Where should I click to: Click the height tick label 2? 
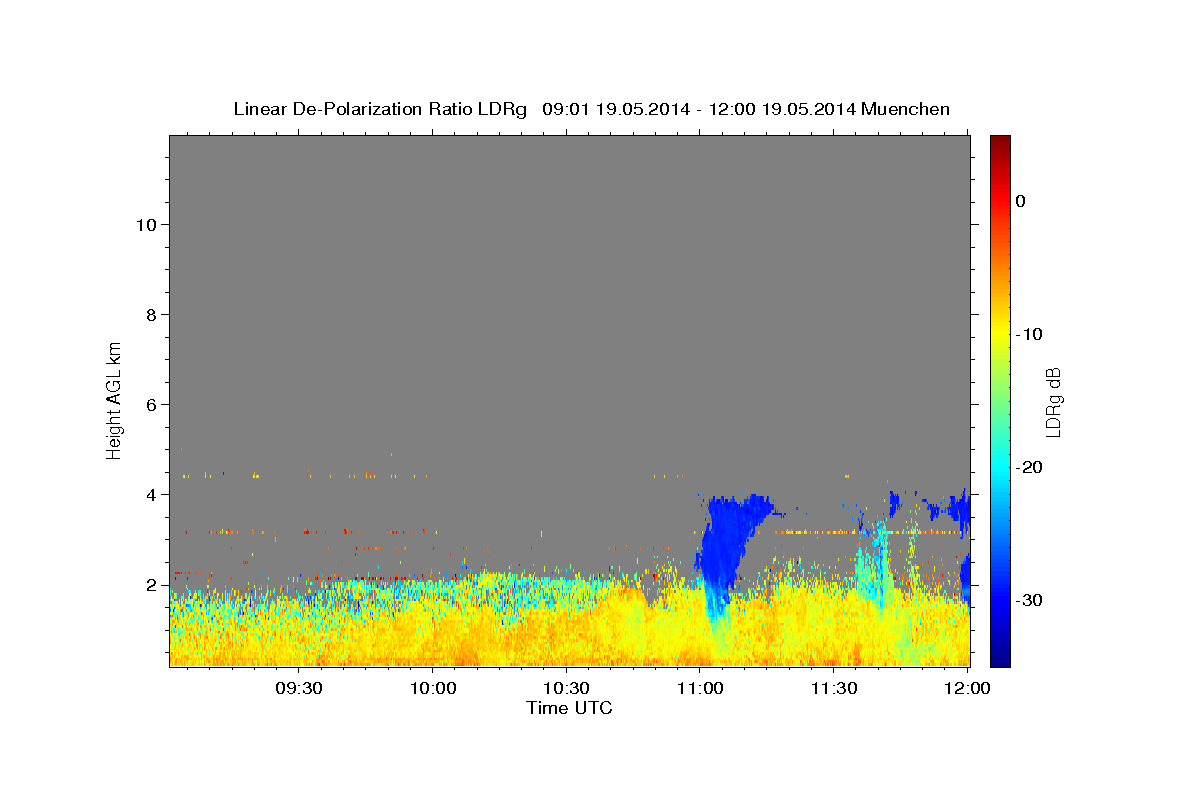coord(152,585)
